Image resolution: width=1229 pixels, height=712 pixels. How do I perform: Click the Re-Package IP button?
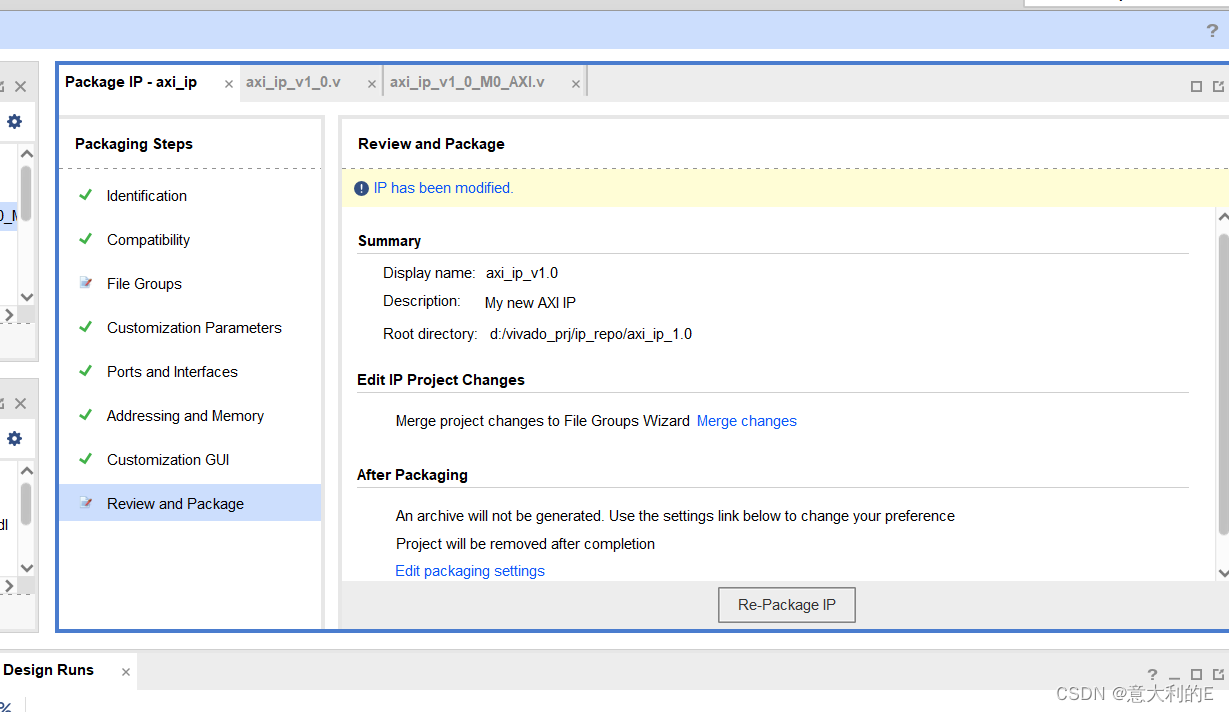pyautogui.click(x=787, y=605)
